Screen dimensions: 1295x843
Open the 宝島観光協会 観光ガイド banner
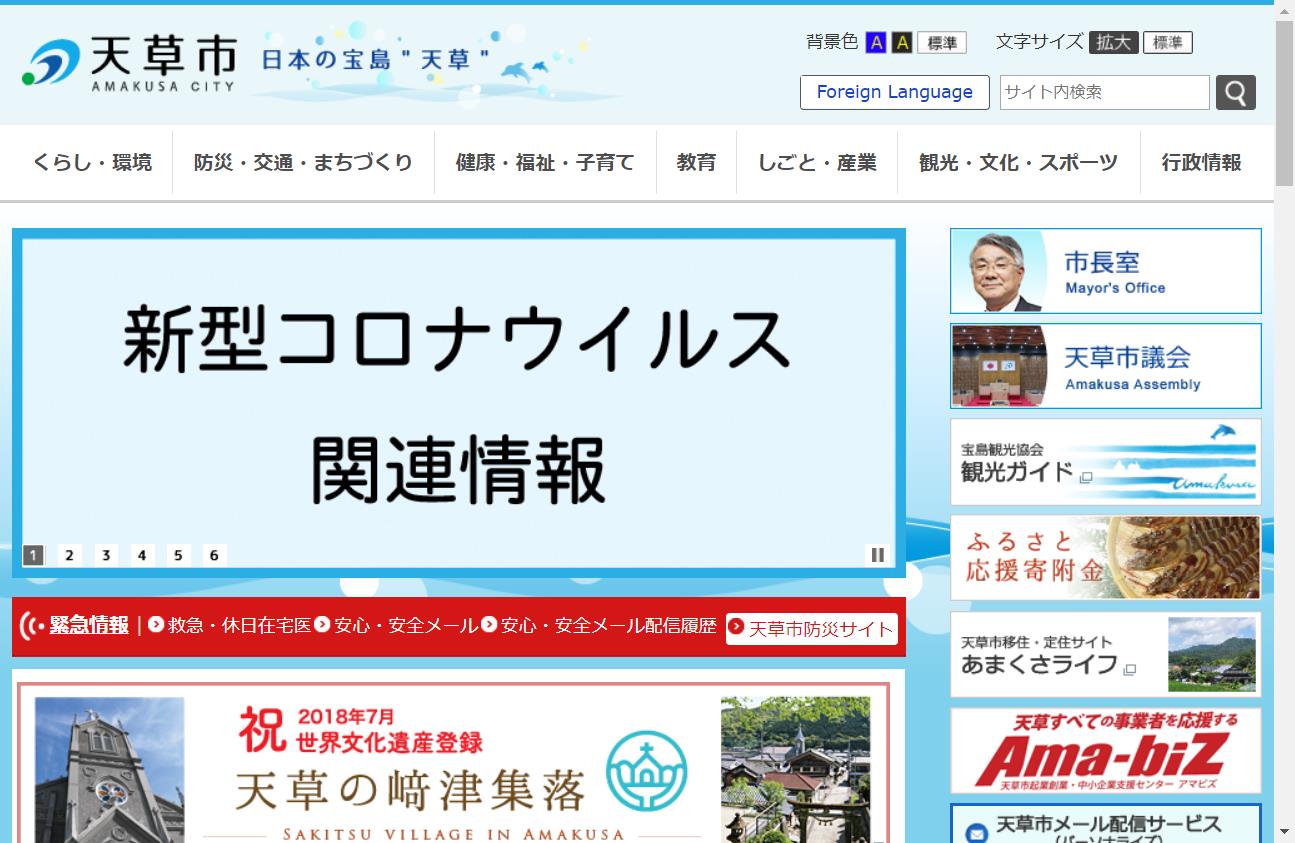click(x=1104, y=461)
